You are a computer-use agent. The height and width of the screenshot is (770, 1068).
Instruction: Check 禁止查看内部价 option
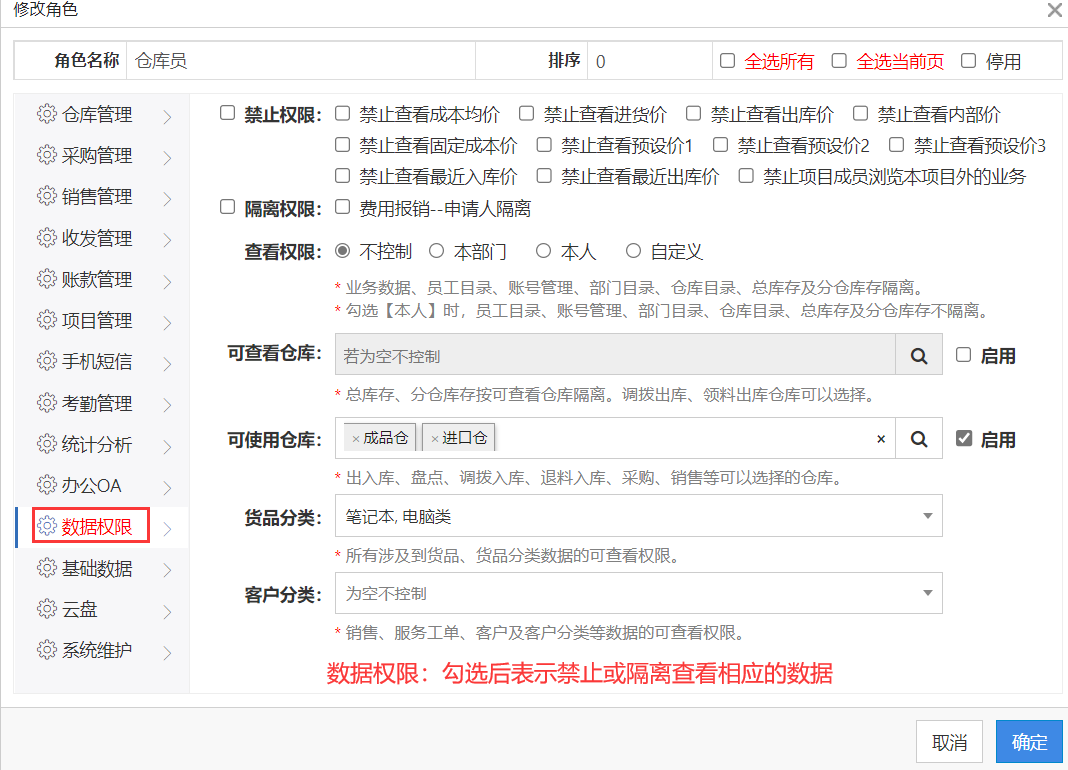(x=860, y=113)
